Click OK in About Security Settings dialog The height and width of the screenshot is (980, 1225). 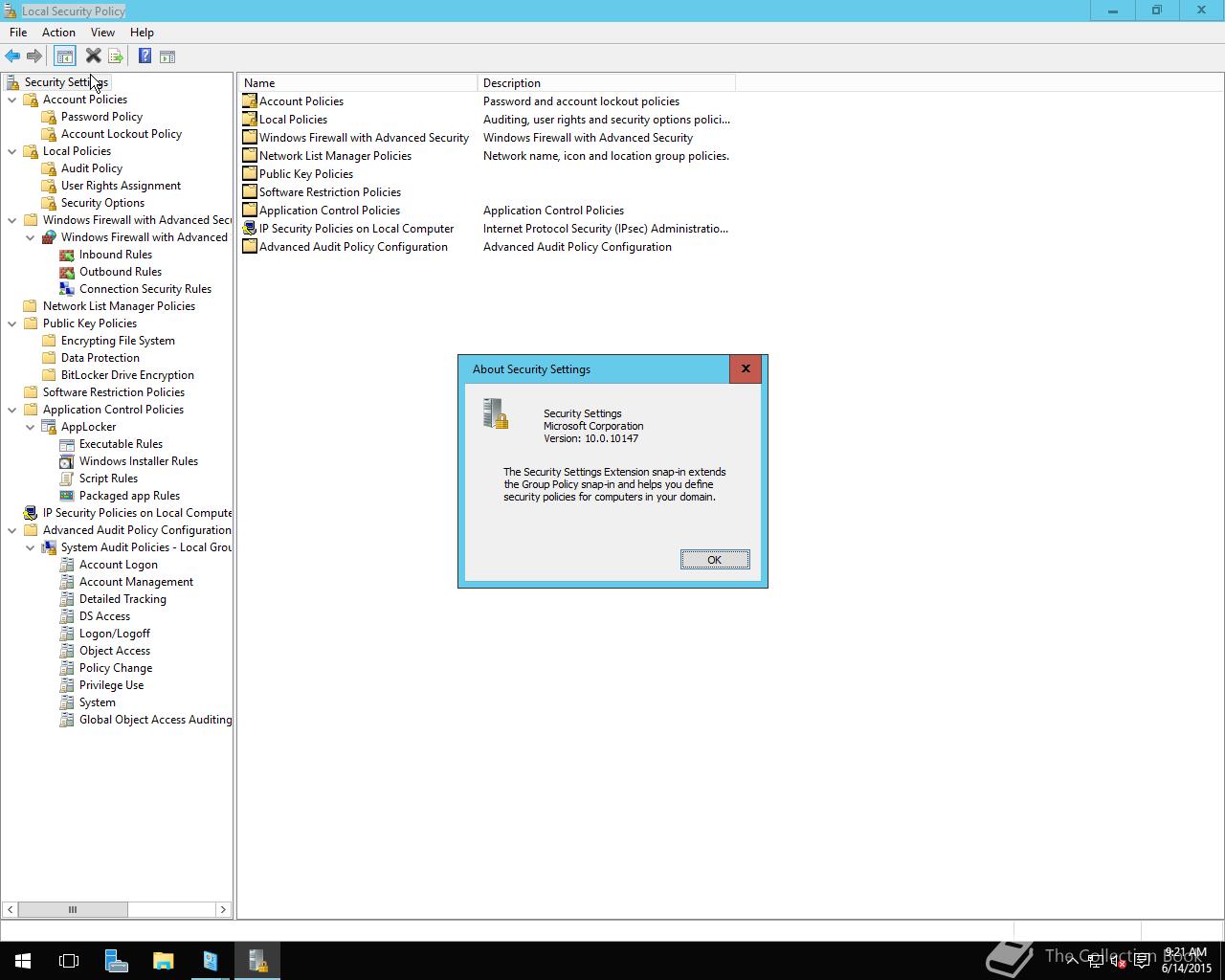714,560
